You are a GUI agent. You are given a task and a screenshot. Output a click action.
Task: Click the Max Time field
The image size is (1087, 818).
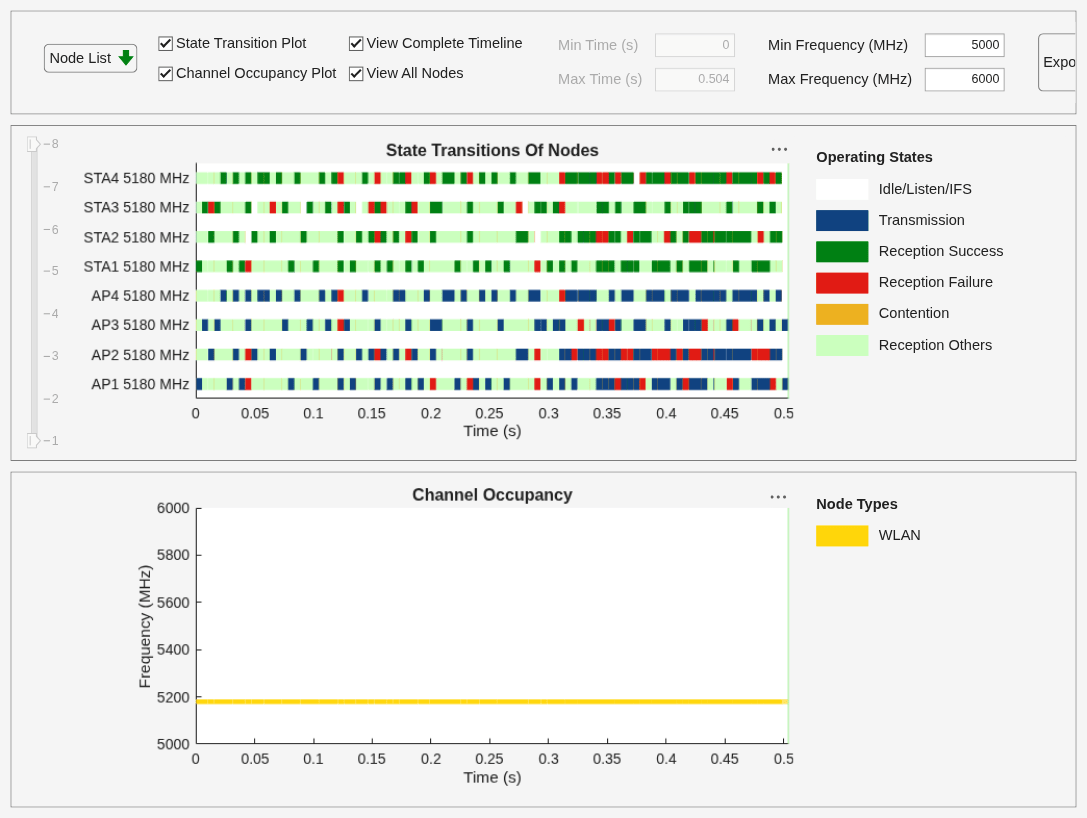coord(695,79)
